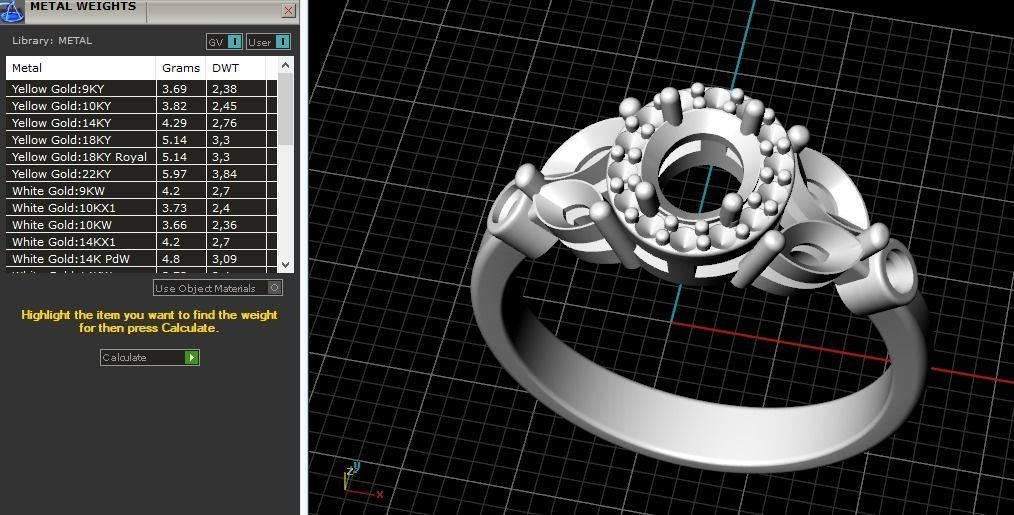Click the green arrow on Calculate
Viewport: 1014px width, 515px height.
pos(191,357)
